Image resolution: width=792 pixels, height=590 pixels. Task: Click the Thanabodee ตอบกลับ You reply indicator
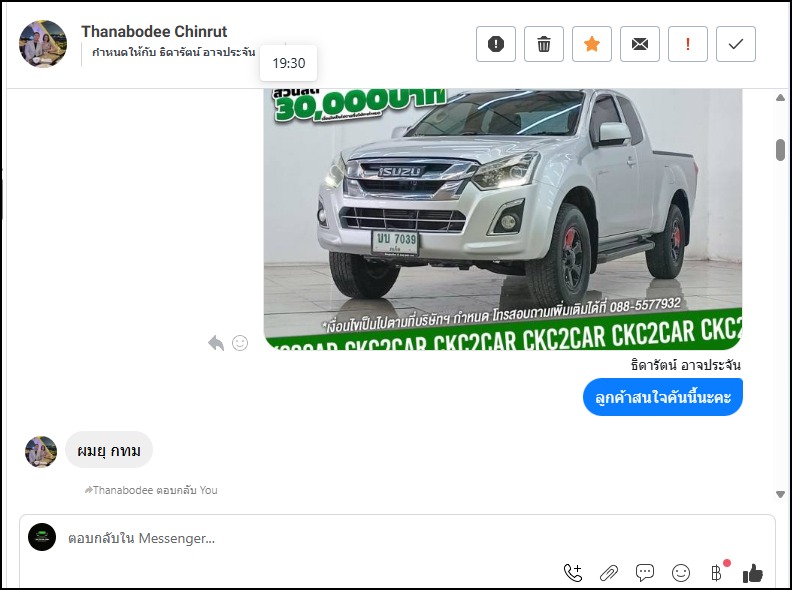click(151, 490)
